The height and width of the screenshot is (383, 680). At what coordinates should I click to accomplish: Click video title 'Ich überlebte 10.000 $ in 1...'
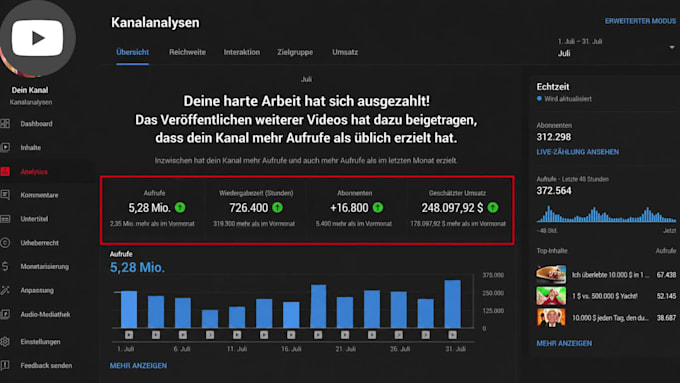click(611, 275)
